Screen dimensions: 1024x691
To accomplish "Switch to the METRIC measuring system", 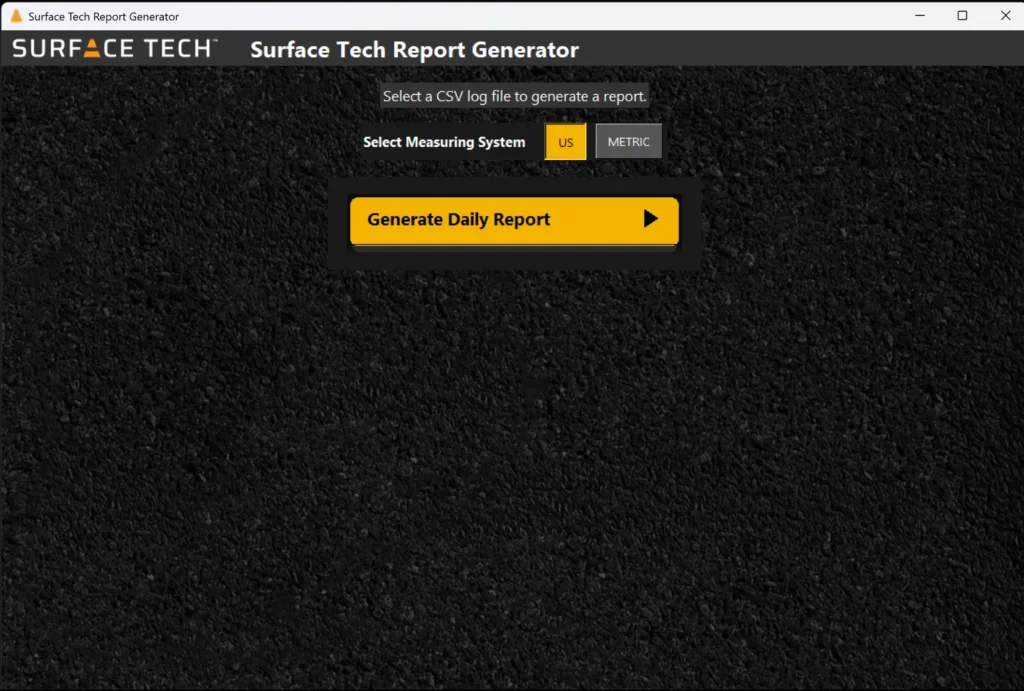I will click(x=628, y=142).
